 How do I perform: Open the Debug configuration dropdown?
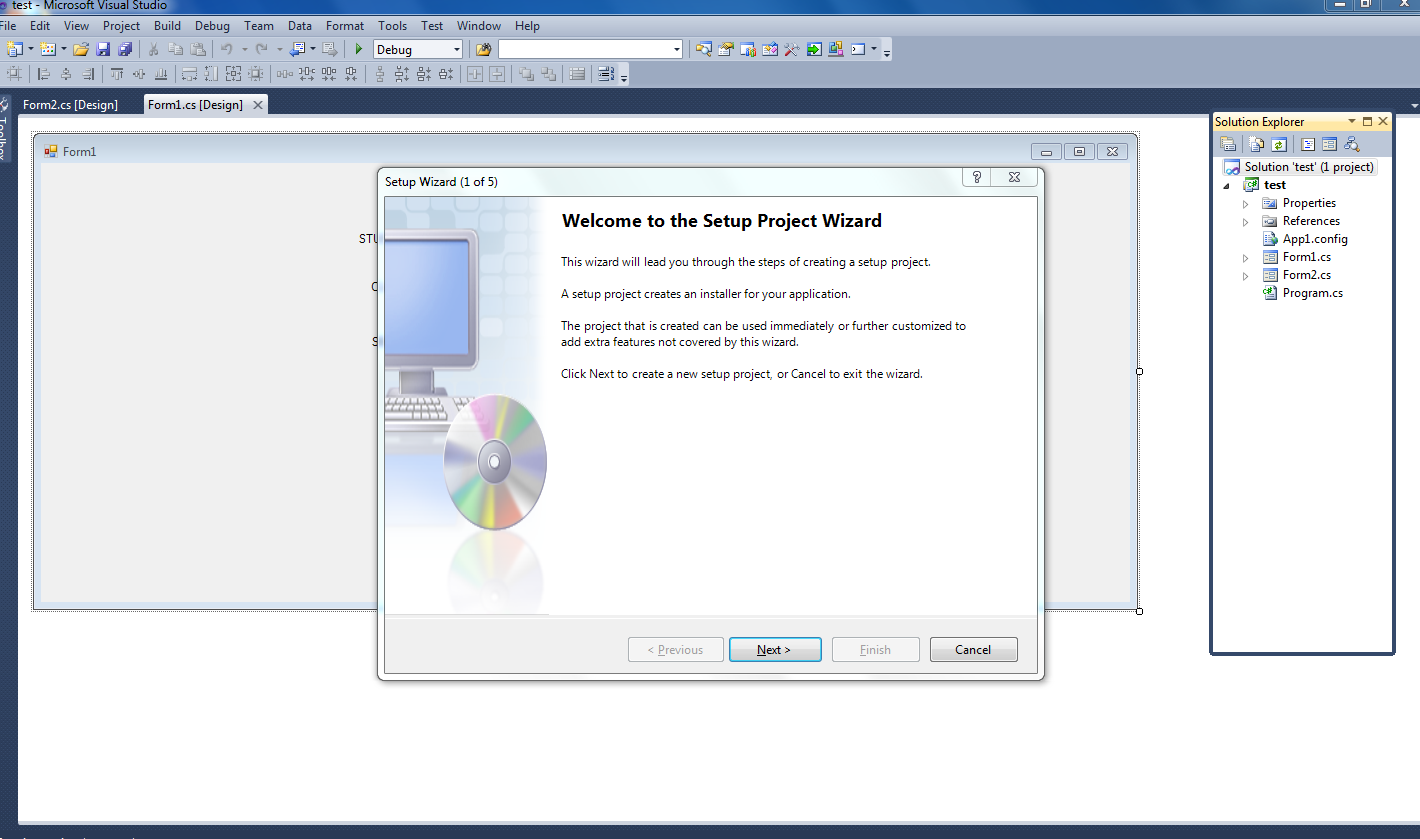456,48
